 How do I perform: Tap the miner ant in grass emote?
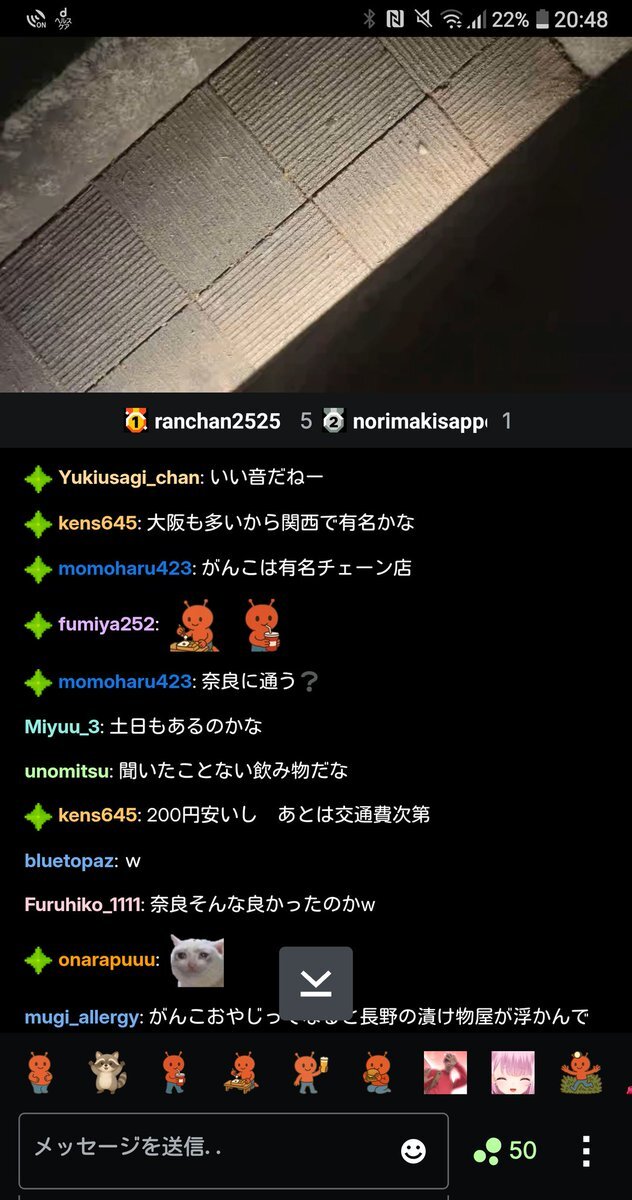point(581,1072)
